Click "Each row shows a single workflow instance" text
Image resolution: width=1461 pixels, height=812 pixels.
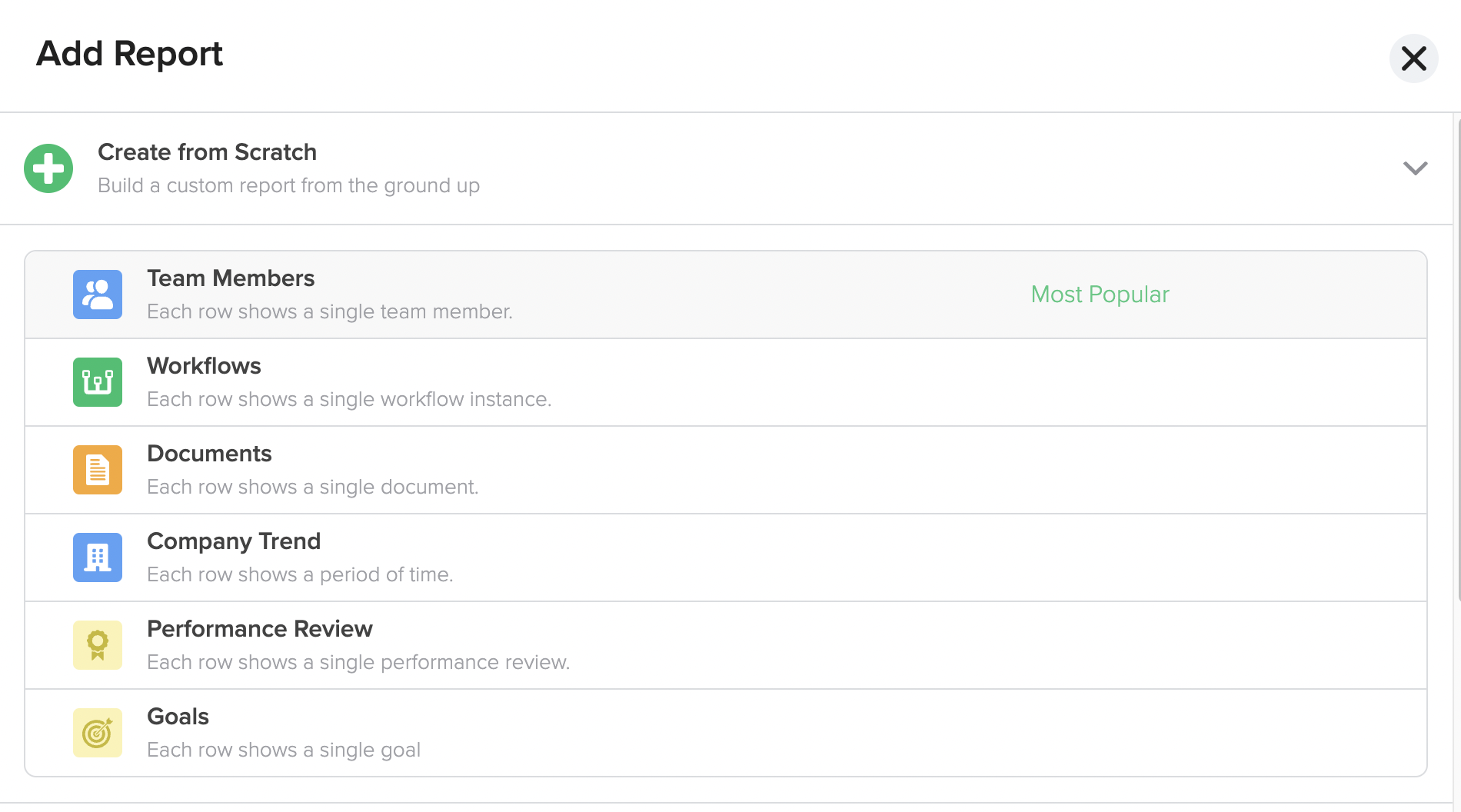[x=349, y=400]
